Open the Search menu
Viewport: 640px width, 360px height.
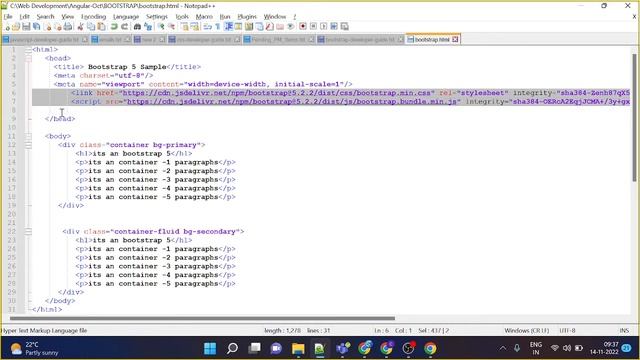(x=45, y=17)
